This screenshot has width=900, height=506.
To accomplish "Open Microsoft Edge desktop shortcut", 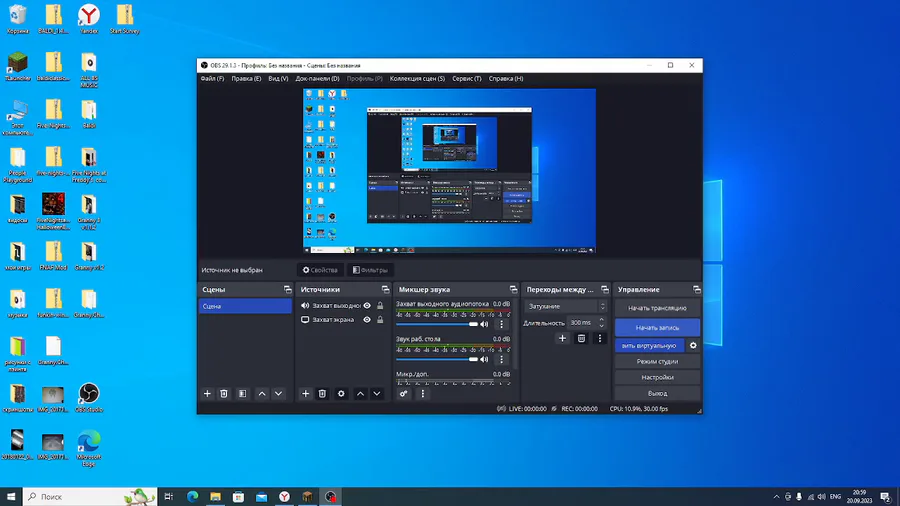I will coord(88,448).
